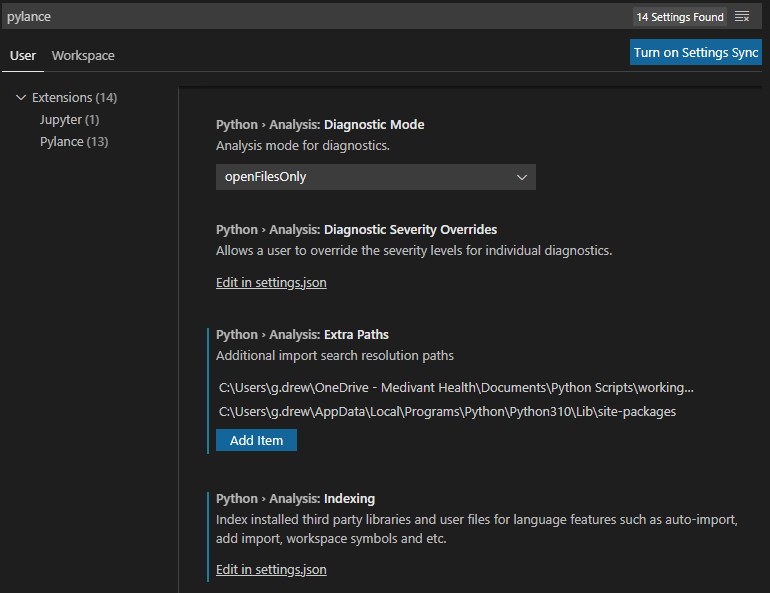Open the Diagnostic Mode dropdown

point(376,177)
